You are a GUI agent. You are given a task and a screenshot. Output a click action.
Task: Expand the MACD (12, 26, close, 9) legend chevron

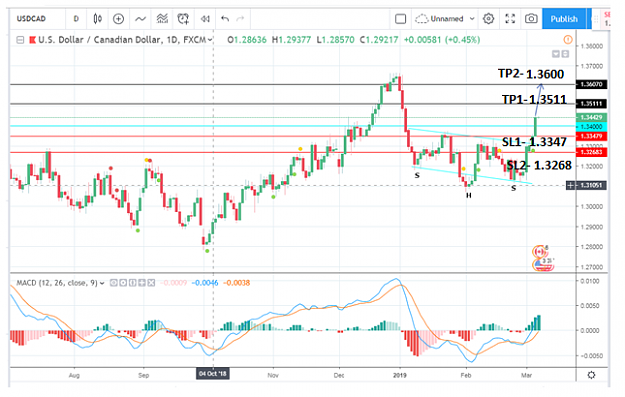tap(102, 283)
